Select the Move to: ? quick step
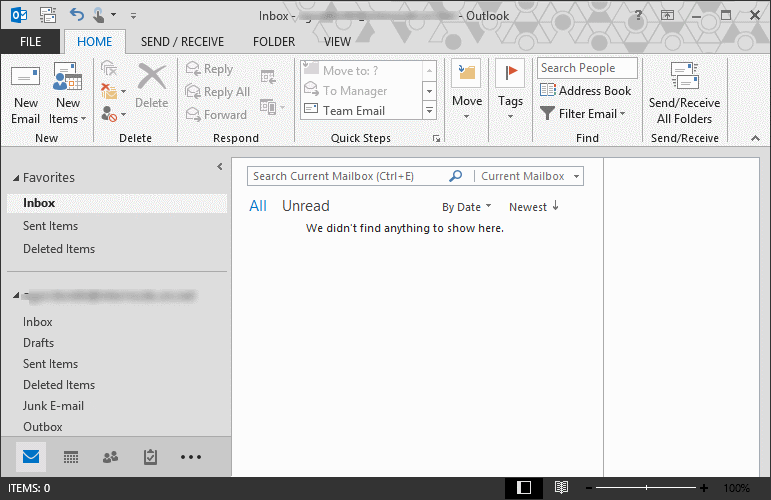Image resolution: width=771 pixels, height=500 pixels. tap(361, 70)
